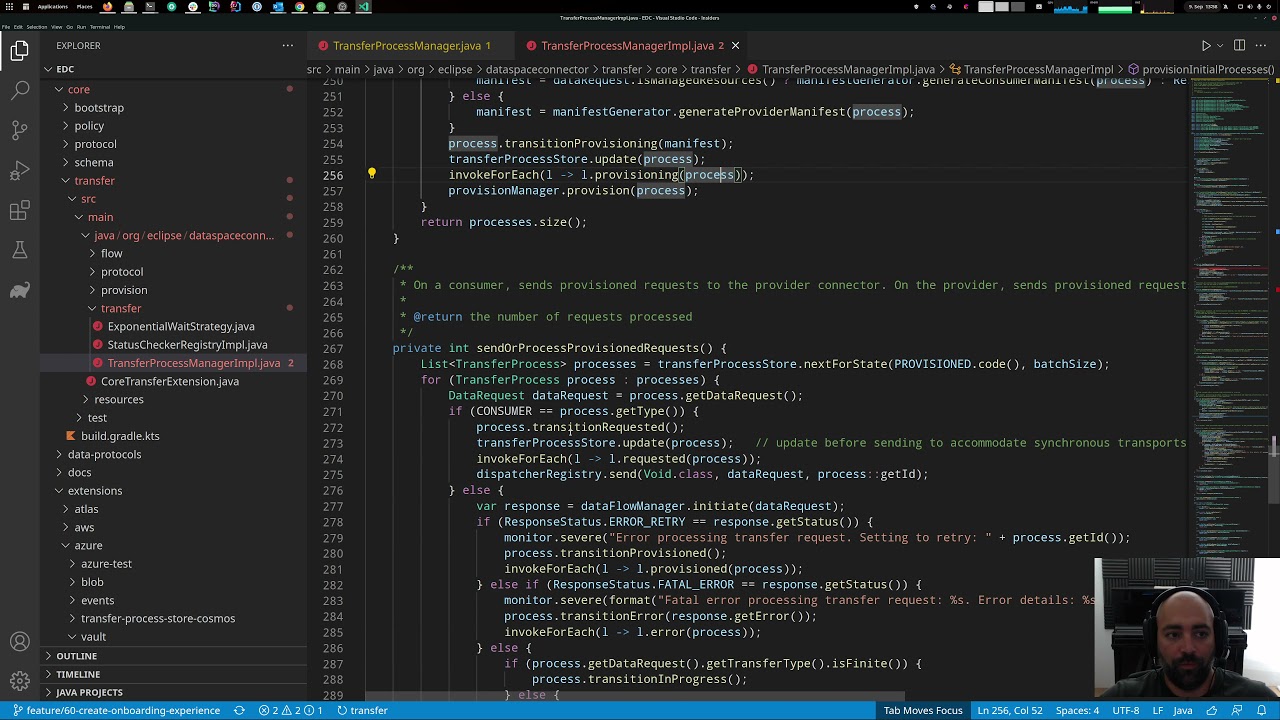Open editor more actions ellipsis

1262,45
